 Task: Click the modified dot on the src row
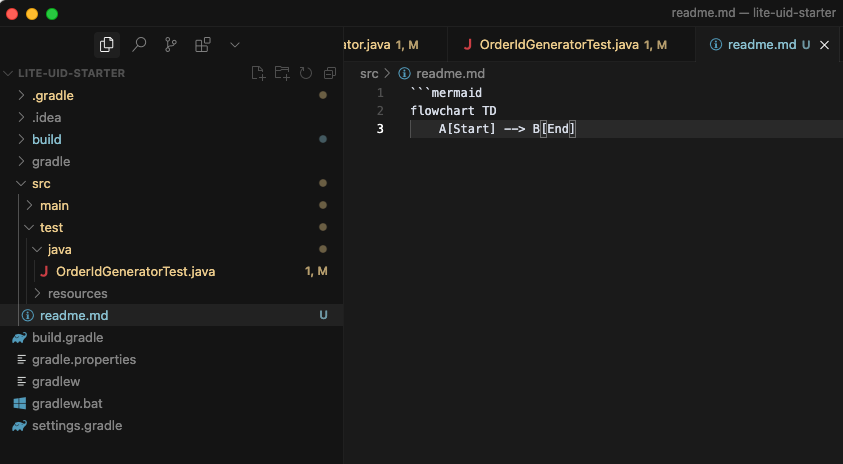tap(323, 183)
